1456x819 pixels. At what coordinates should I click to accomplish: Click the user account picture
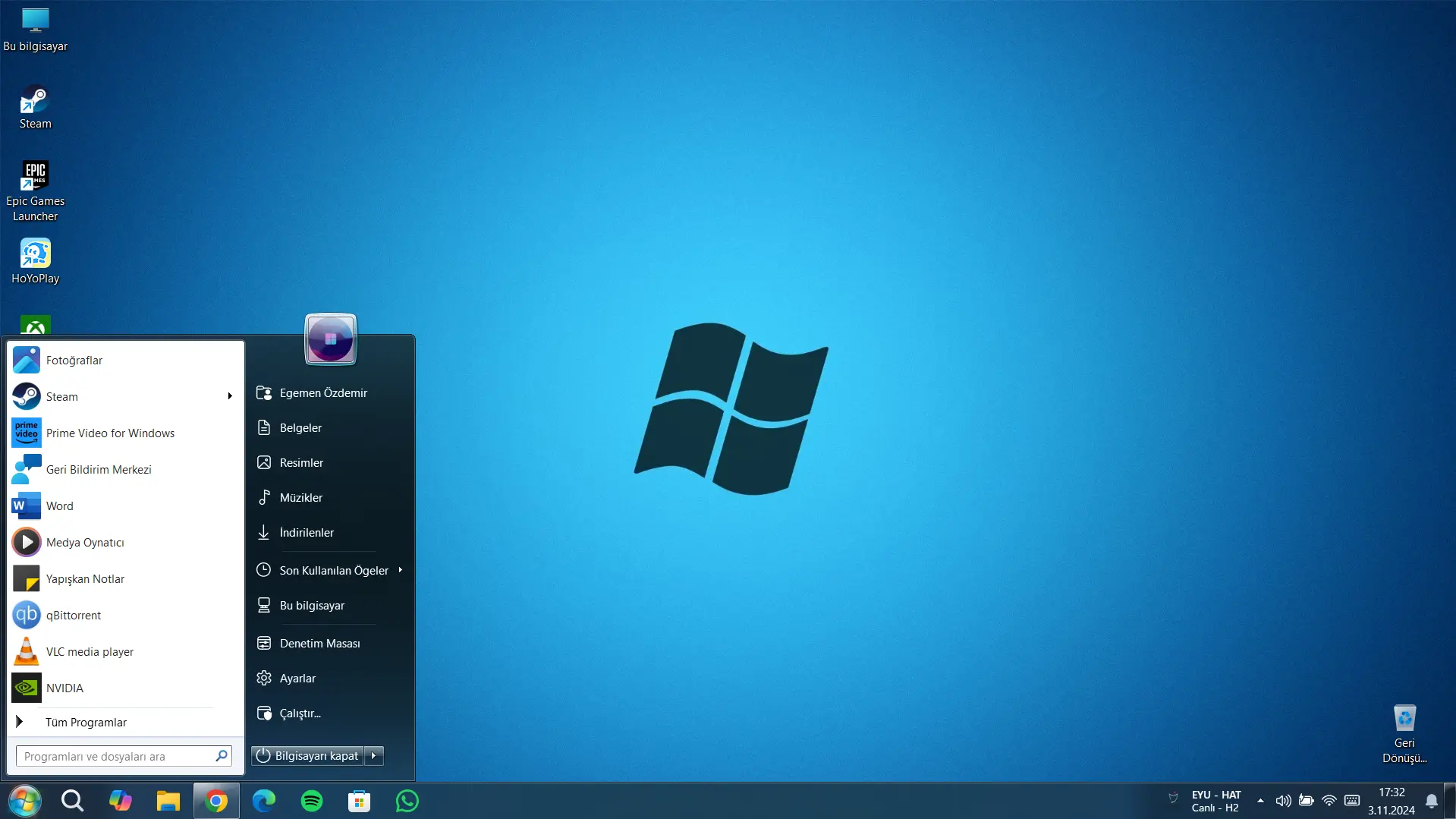point(330,339)
